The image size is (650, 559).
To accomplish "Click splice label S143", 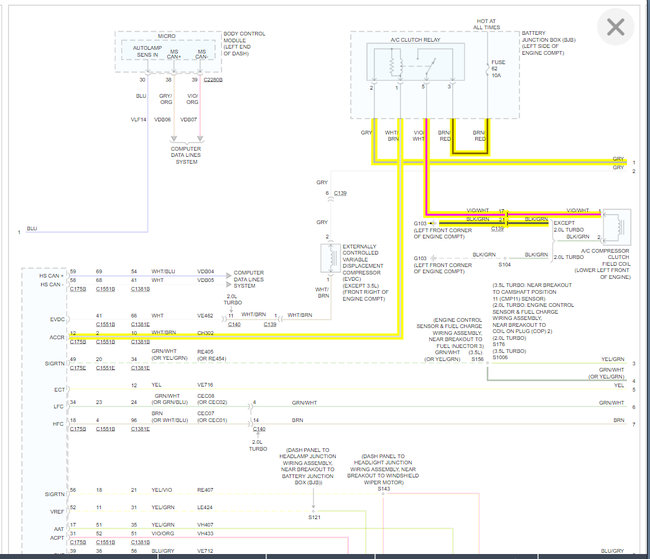I will [x=384, y=489].
